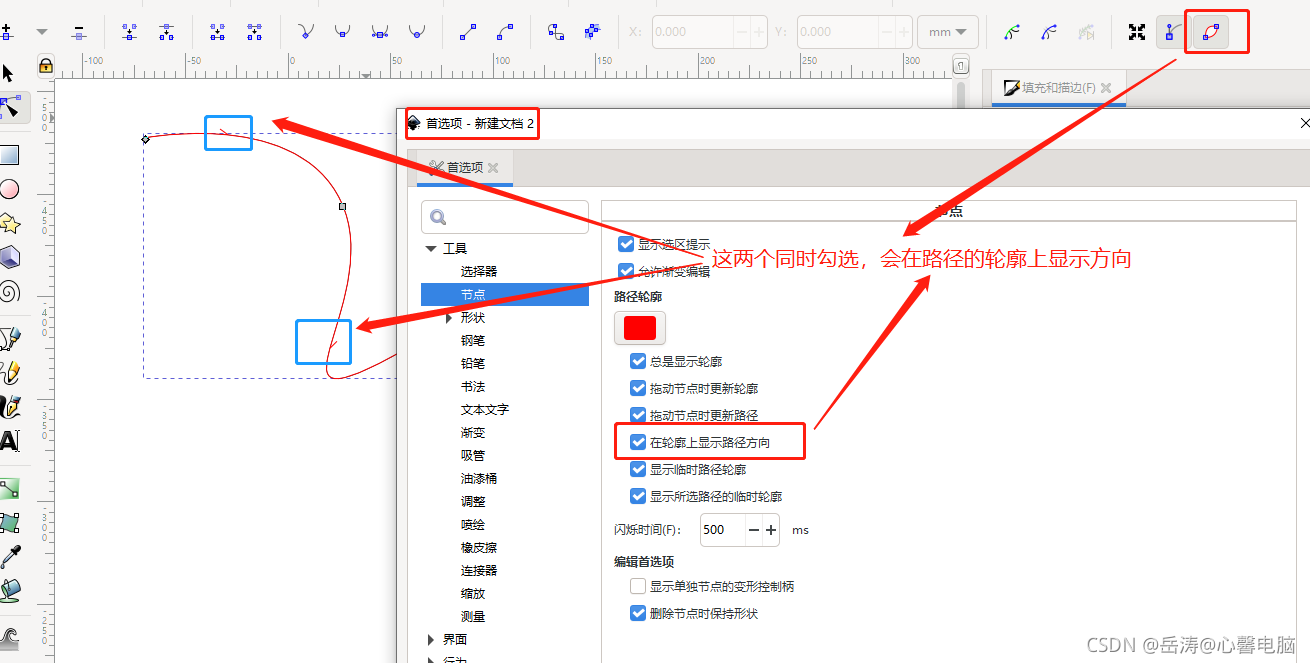Select 节点 in preferences tree
The height and width of the screenshot is (663, 1310).
[505, 294]
